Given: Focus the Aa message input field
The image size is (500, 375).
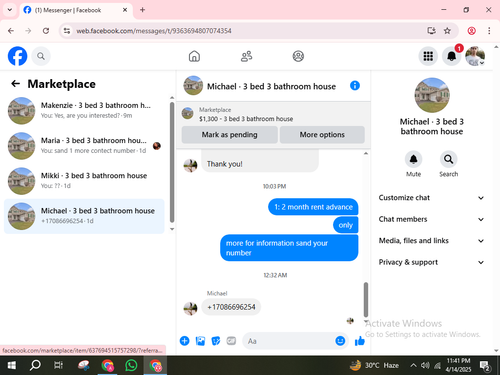Looking at the screenshot, I should 289,341.
